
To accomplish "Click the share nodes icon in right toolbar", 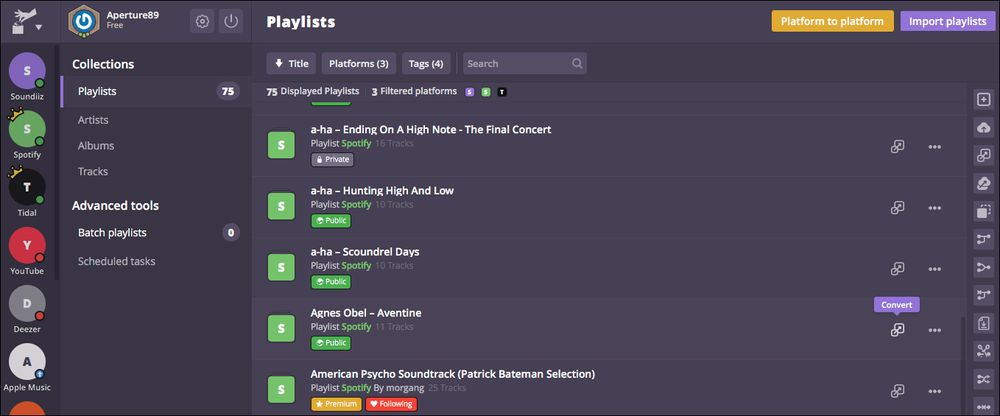I will coord(983,350).
